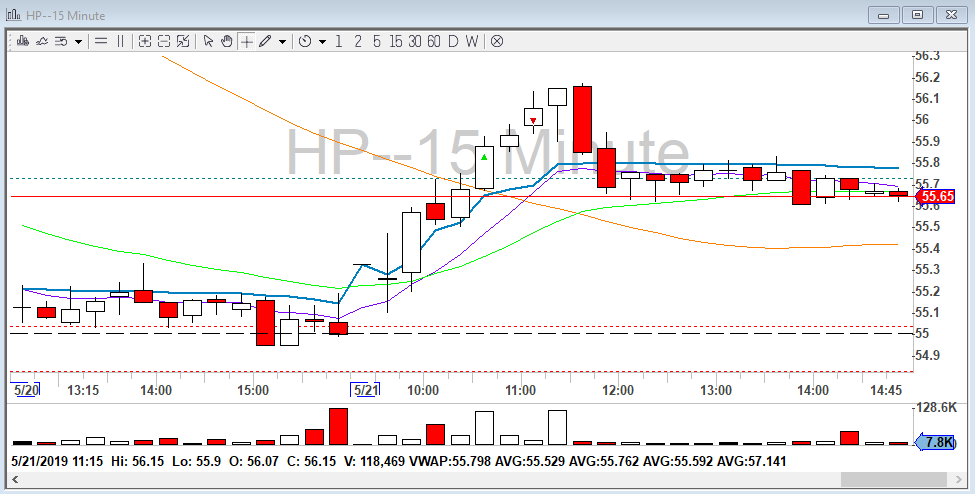
Task: Click the chart icon in title bar
Action: click(13, 14)
